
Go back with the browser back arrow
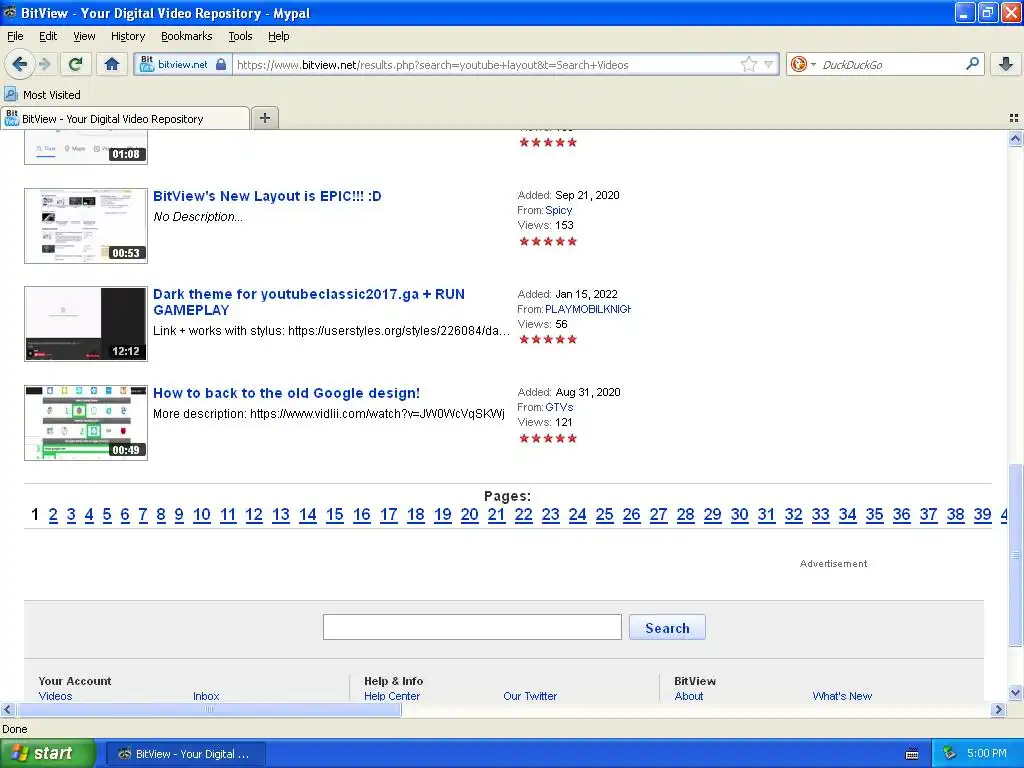(x=19, y=64)
